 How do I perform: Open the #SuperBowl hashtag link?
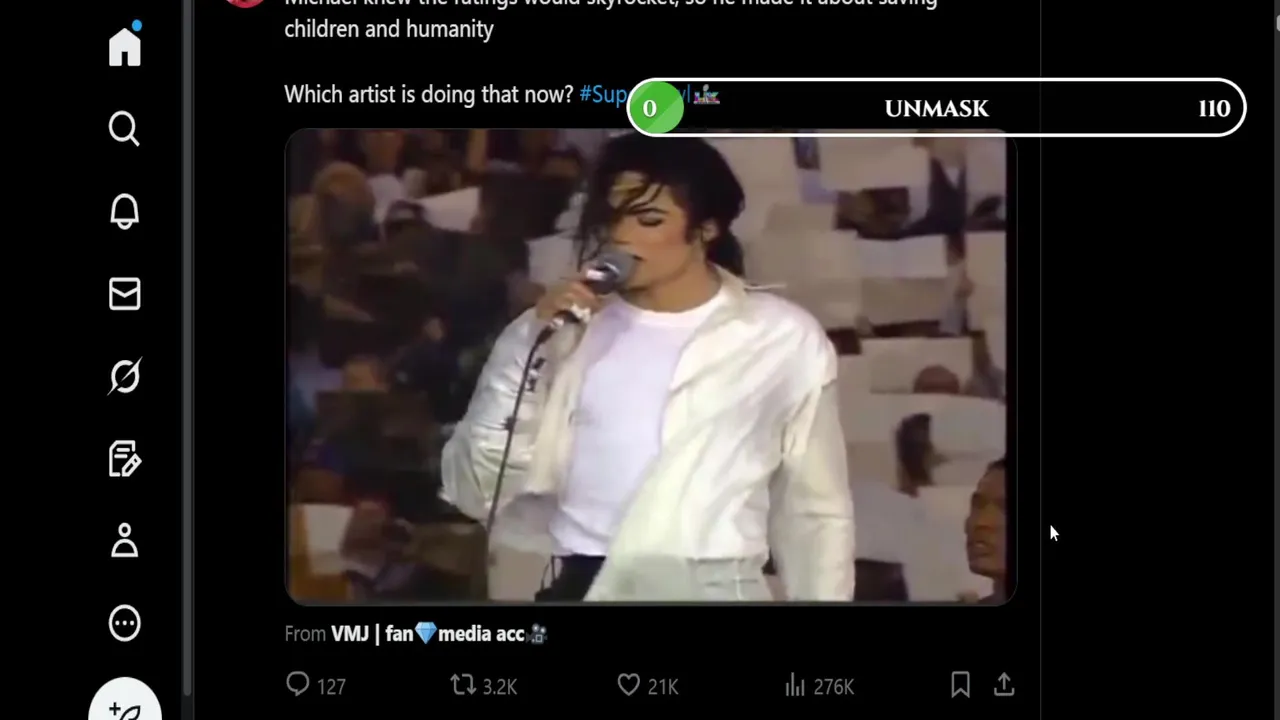coord(603,94)
